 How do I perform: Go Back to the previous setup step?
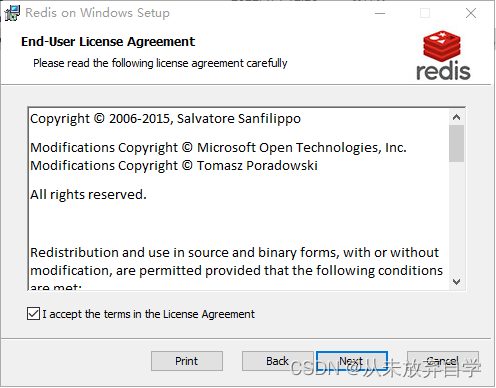(x=277, y=361)
